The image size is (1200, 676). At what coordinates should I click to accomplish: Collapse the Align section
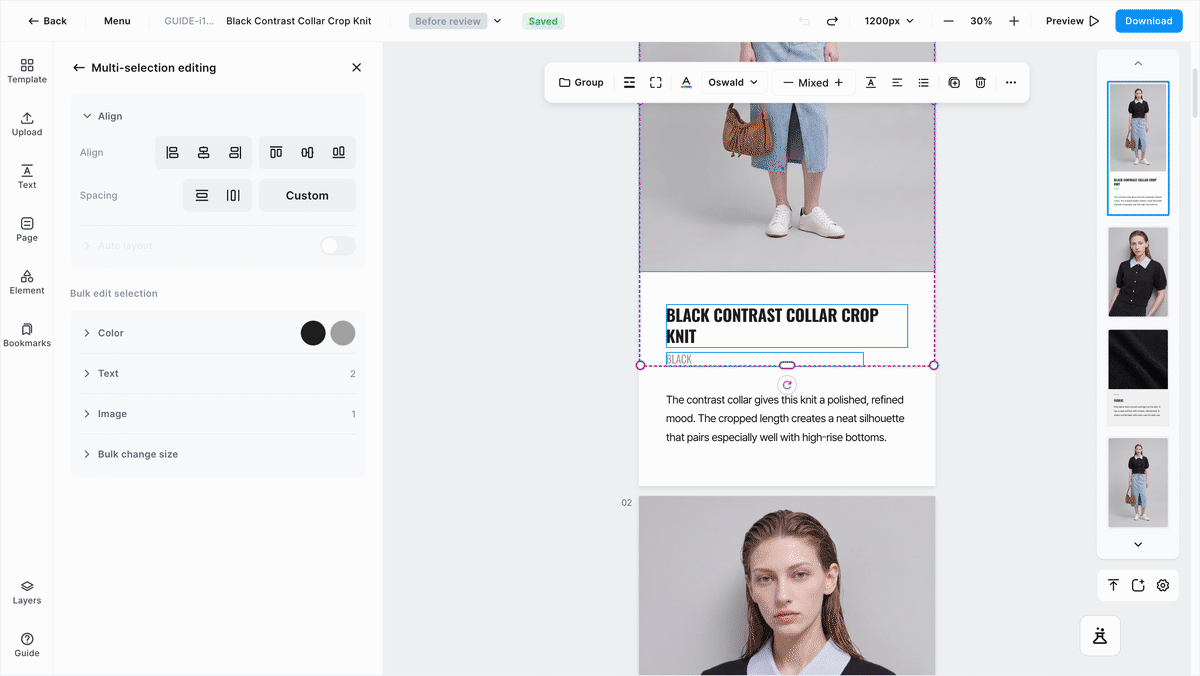click(102, 116)
